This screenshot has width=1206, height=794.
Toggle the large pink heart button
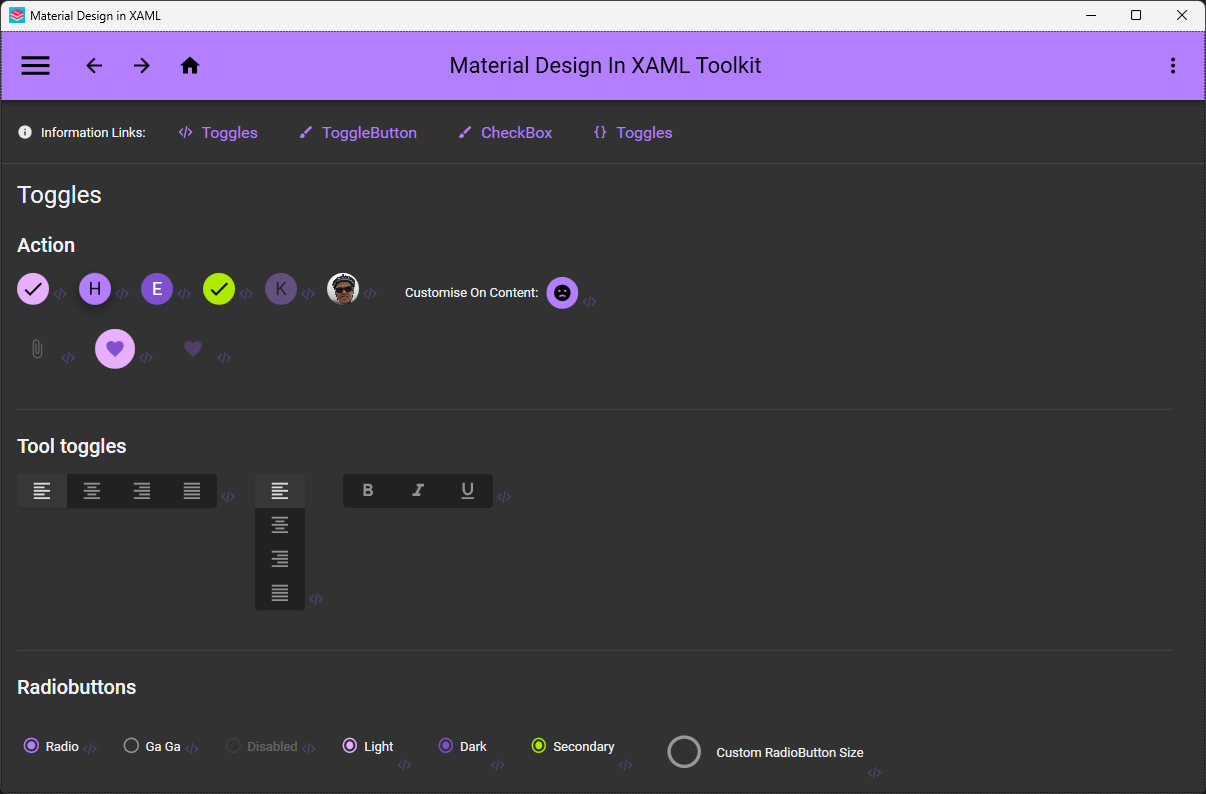[115, 348]
